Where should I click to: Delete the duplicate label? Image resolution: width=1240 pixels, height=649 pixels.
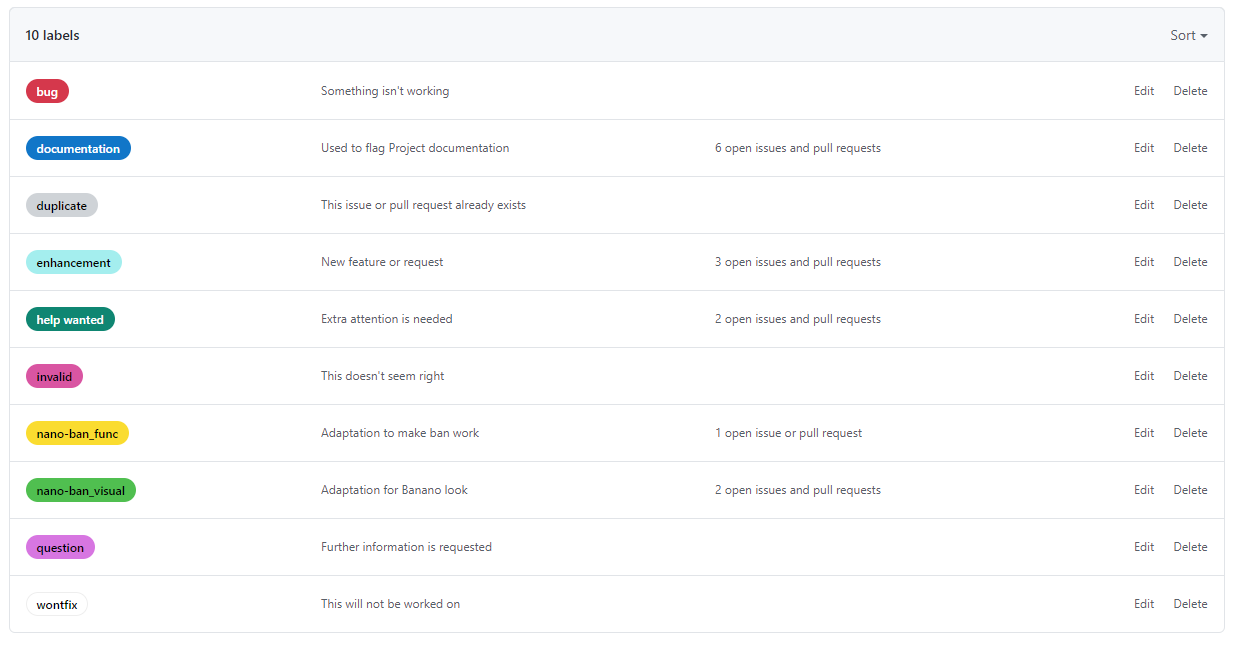tap(1190, 205)
